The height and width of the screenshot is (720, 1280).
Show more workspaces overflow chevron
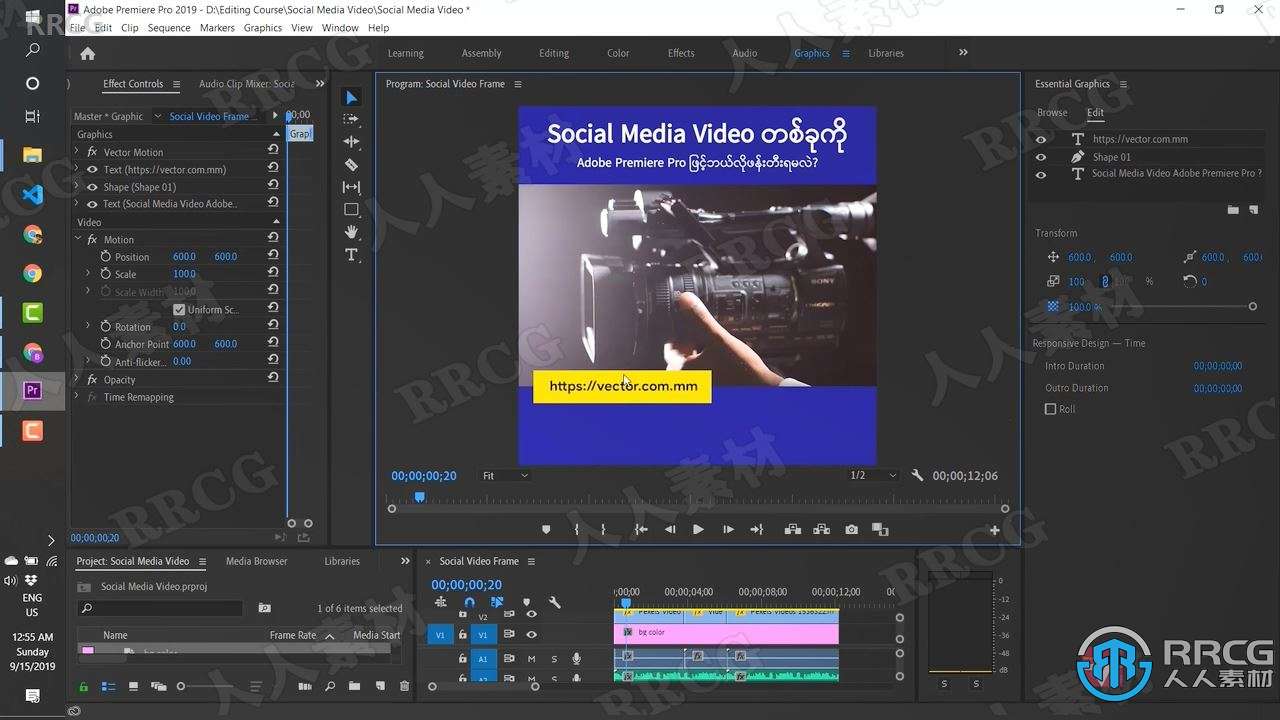coord(963,53)
